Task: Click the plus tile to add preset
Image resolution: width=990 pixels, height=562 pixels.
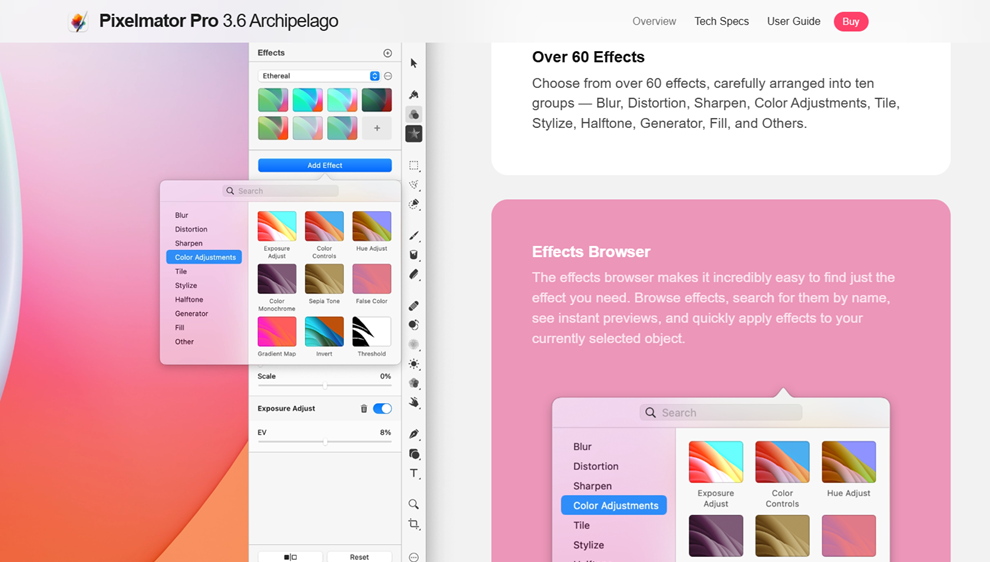Action: (x=377, y=128)
